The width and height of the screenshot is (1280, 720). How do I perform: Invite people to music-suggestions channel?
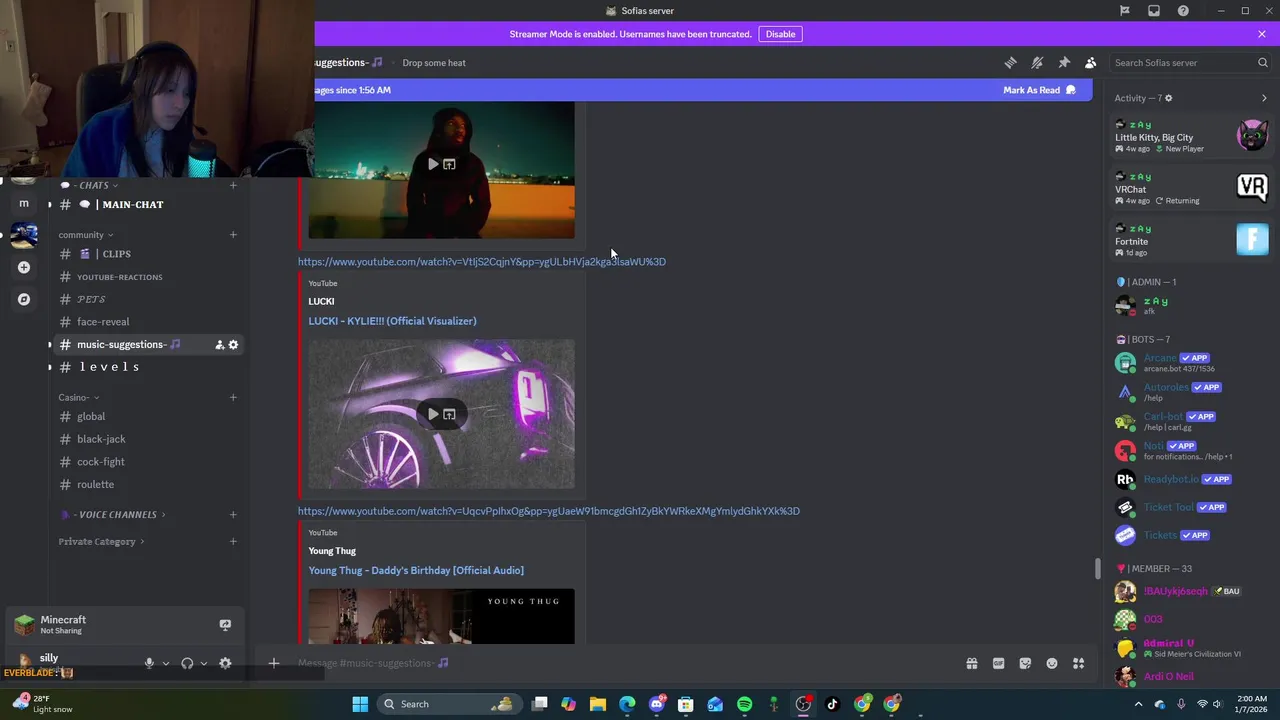click(x=219, y=345)
